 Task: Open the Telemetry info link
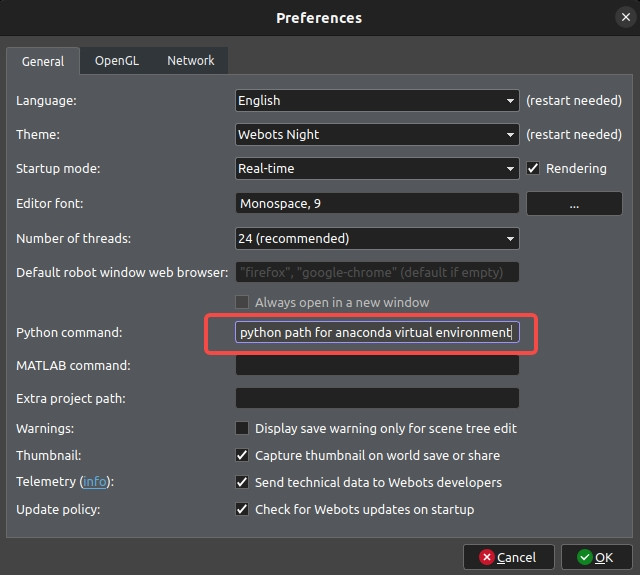pyautogui.click(x=95, y=482)
